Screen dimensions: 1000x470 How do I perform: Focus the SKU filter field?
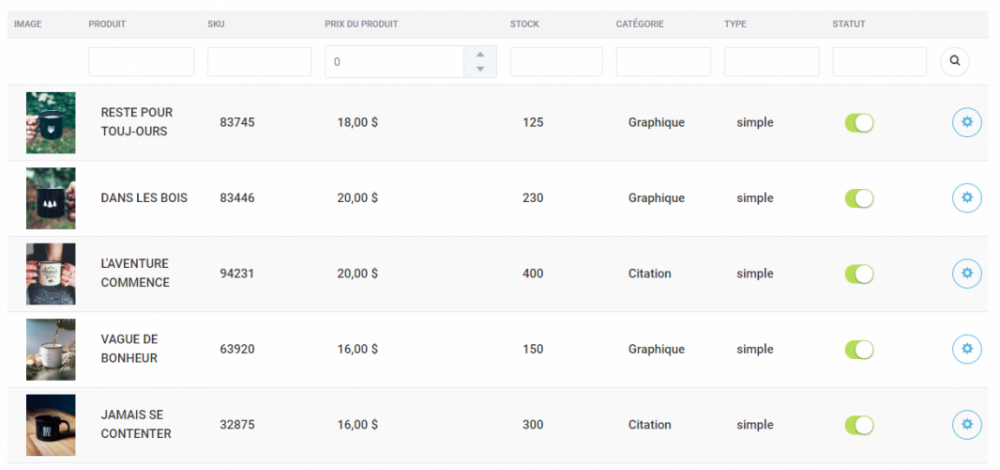point(260,62)
